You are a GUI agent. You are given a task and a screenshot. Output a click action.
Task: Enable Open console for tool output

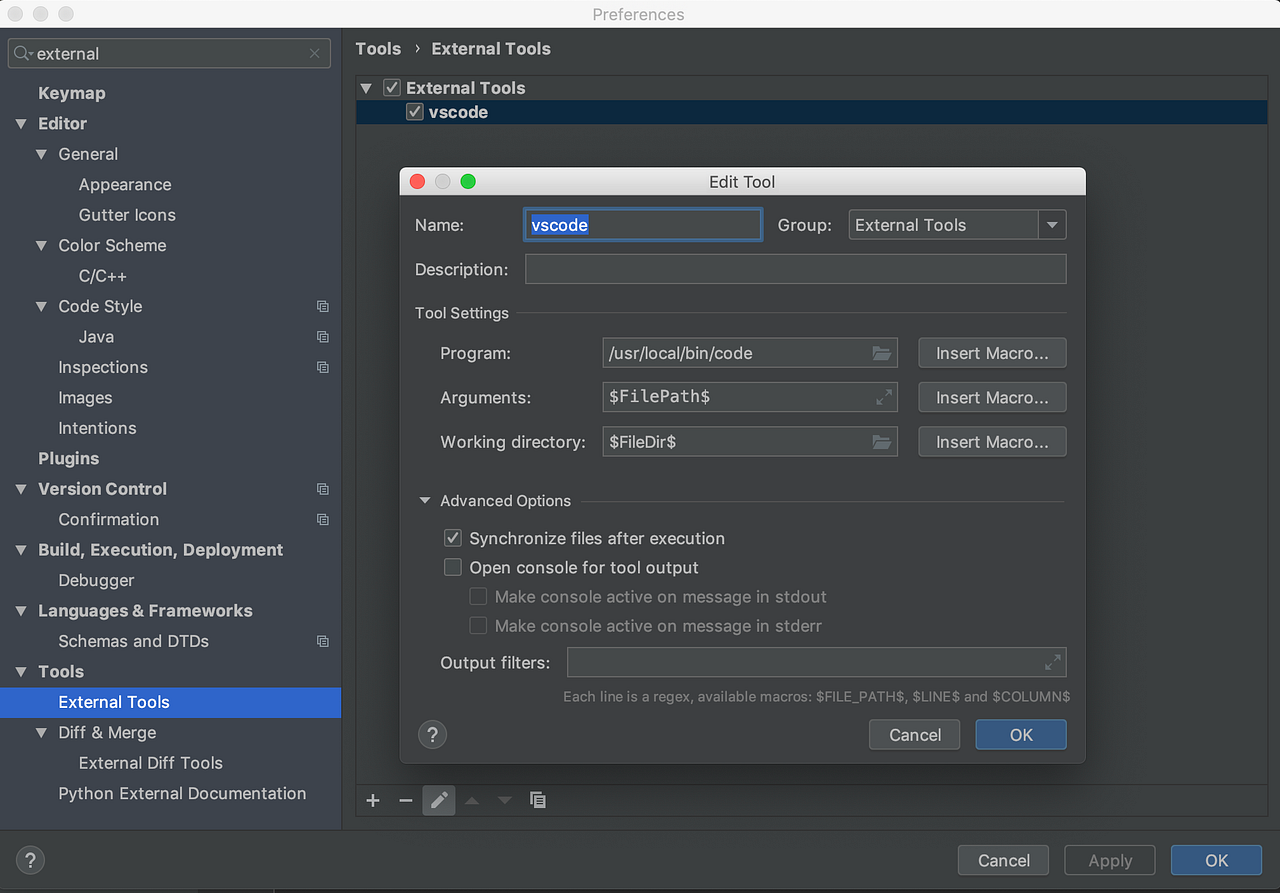point(452,567)
